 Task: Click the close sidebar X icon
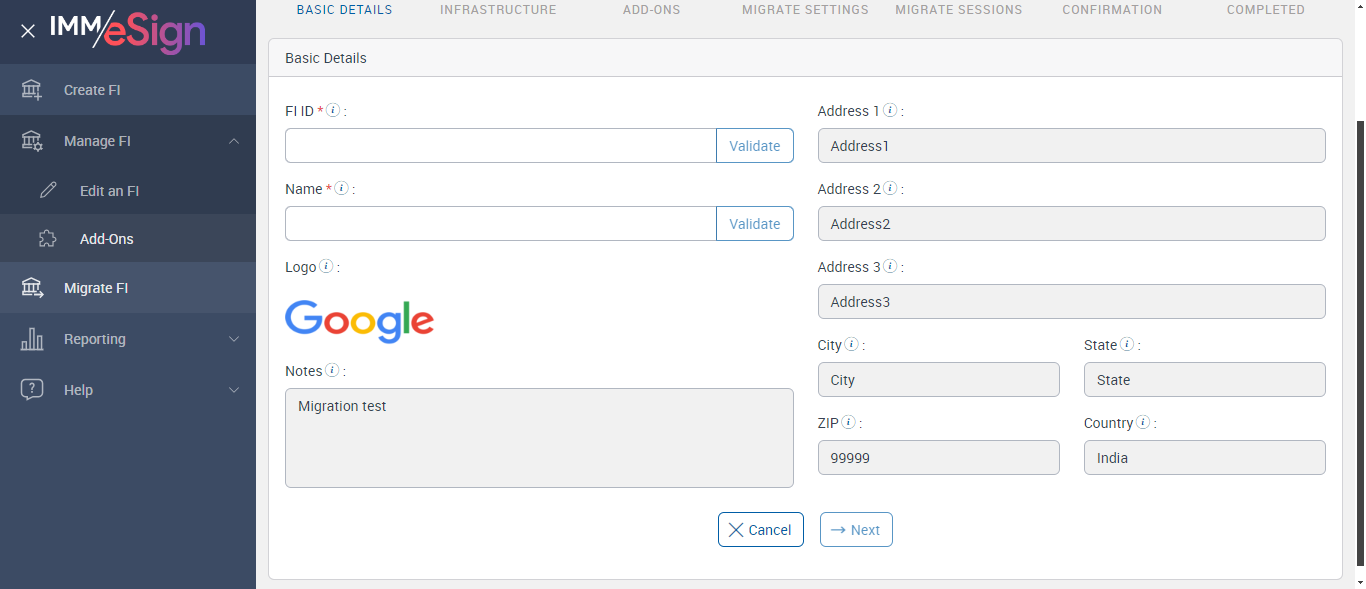(x=28, y=31)
